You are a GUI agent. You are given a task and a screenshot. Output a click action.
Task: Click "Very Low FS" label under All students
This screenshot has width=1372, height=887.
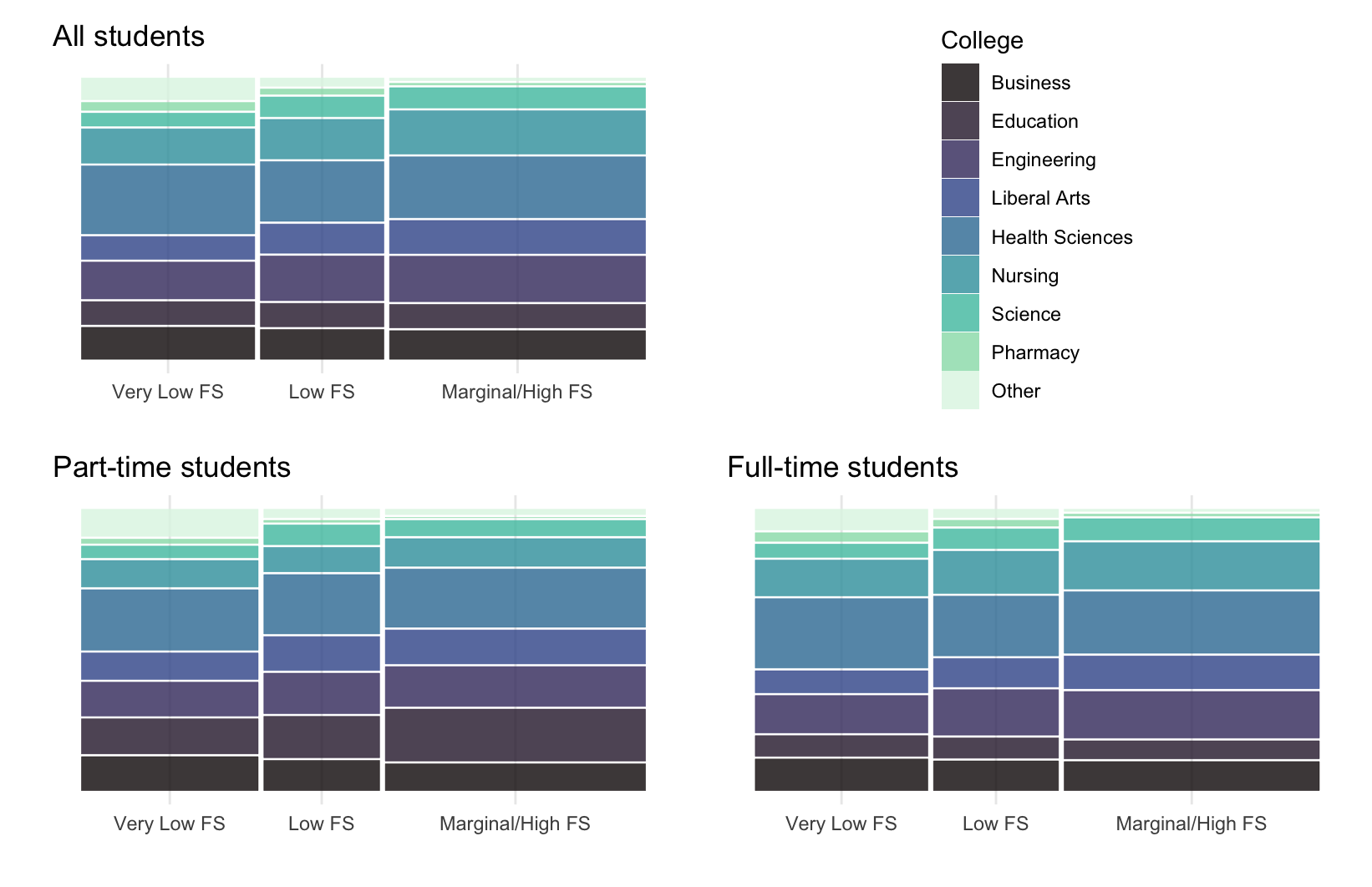168,392
